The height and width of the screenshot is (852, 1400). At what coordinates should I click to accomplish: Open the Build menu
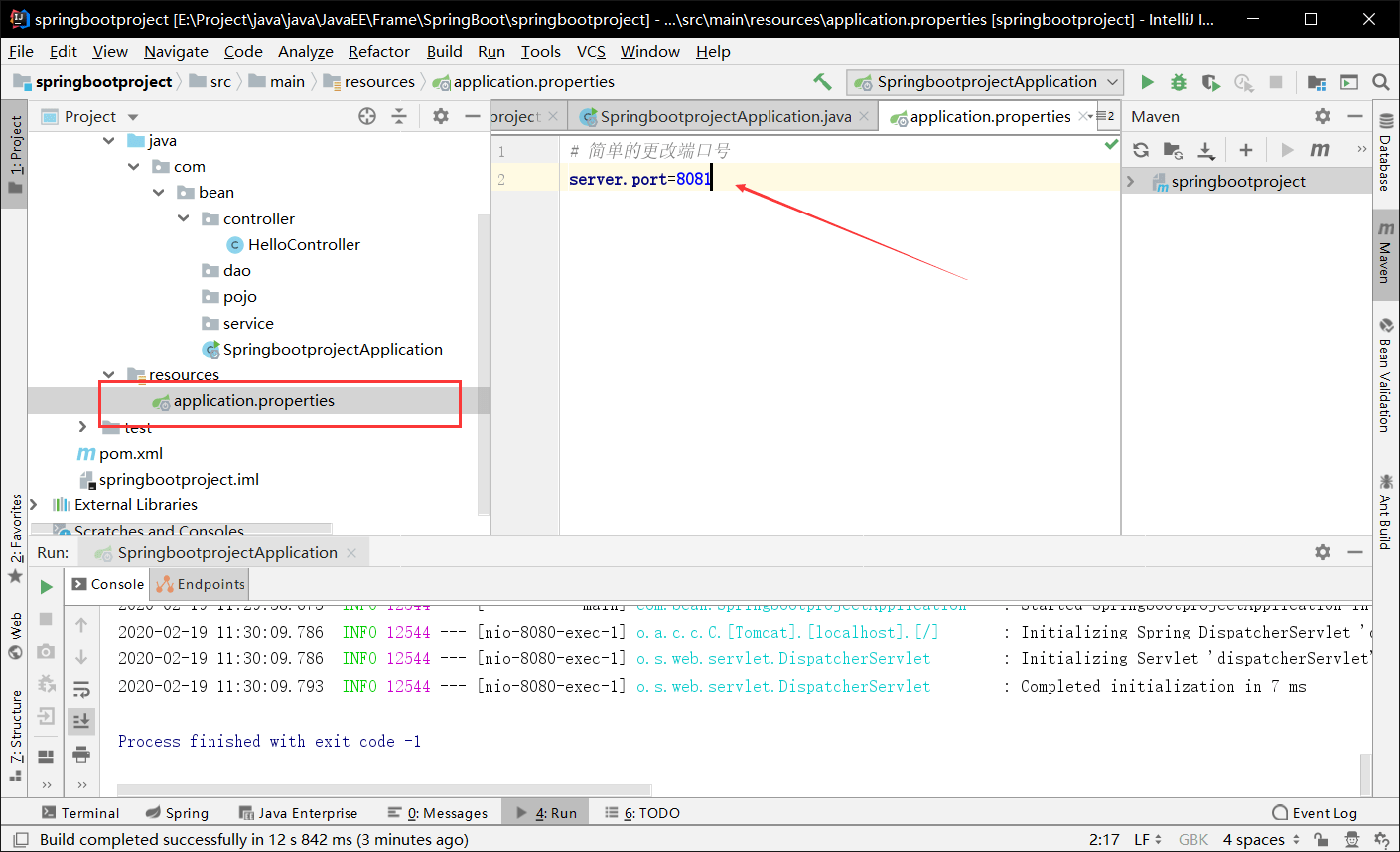(x=444, y=51)
